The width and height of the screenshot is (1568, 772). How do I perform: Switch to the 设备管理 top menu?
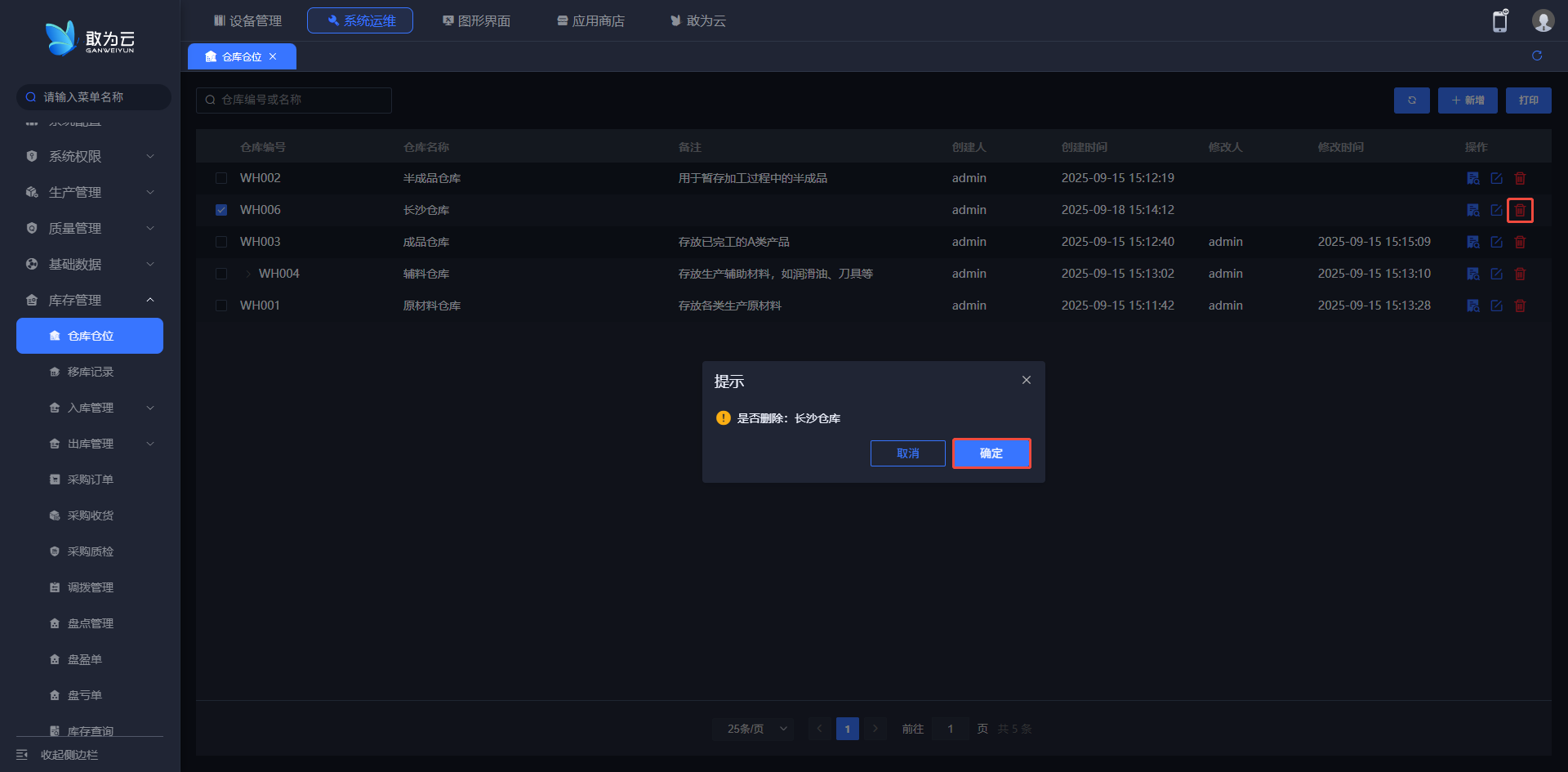(x=247, y=20)
